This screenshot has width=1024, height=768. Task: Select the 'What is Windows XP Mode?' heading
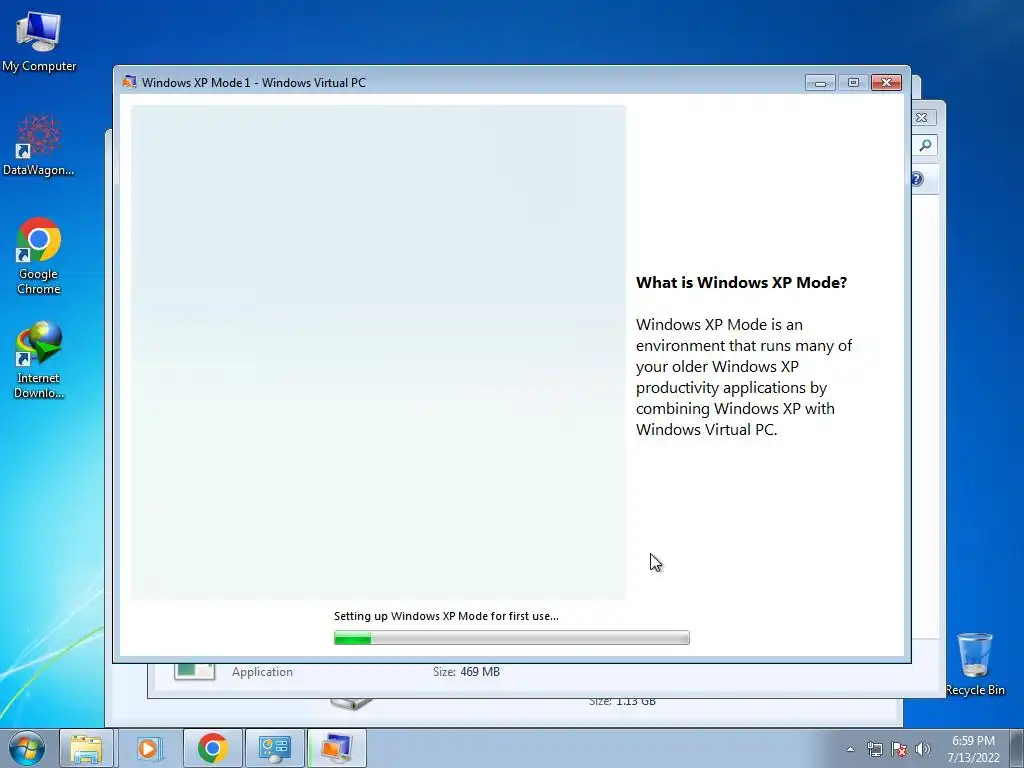(741, 283)
